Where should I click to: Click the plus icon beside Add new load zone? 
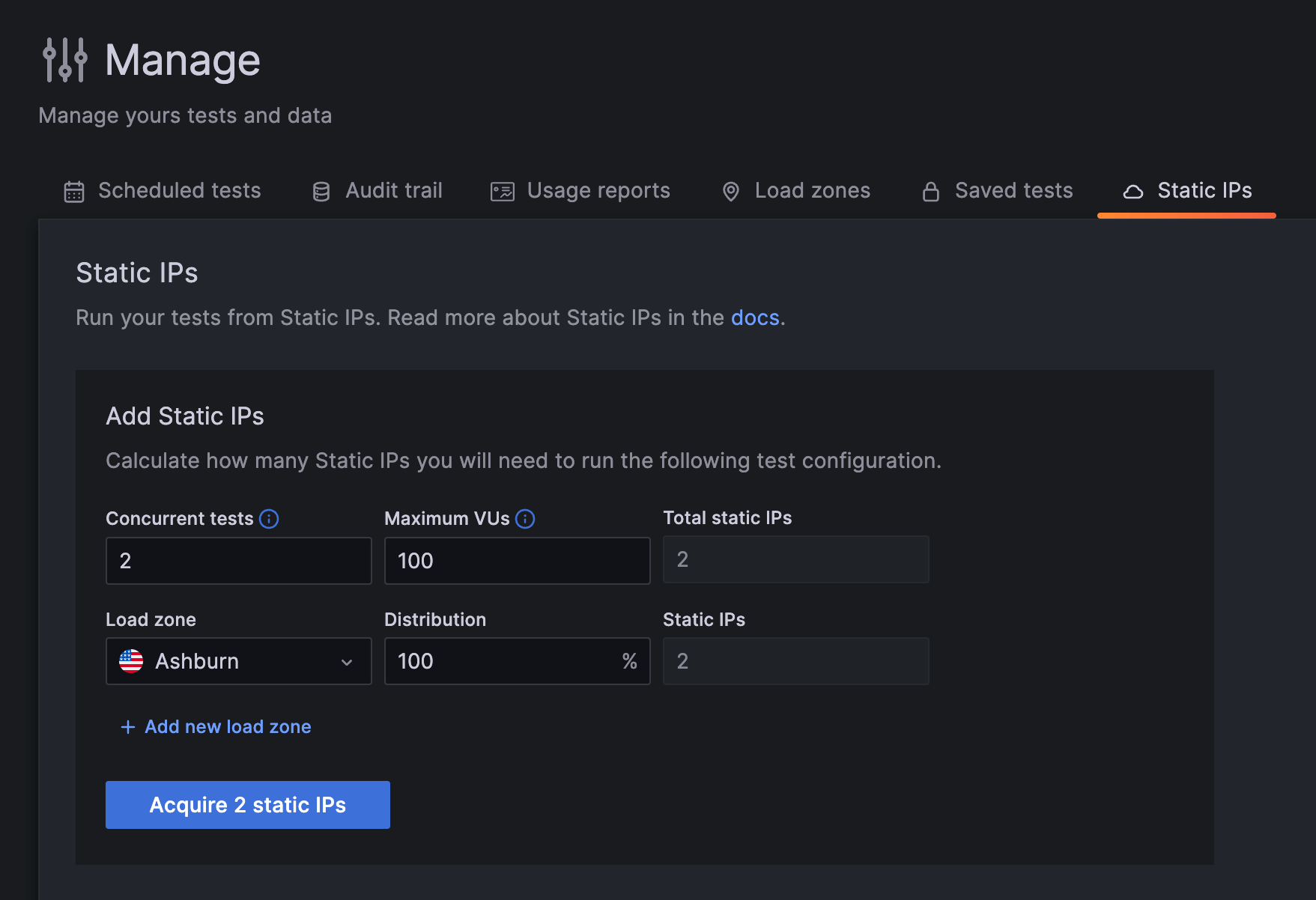[127, 726]
